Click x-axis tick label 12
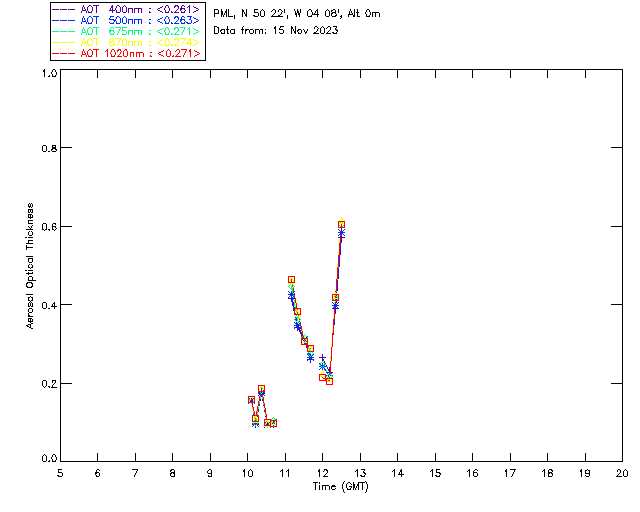Viewport: 640px width, 512px height. [322, 473]
